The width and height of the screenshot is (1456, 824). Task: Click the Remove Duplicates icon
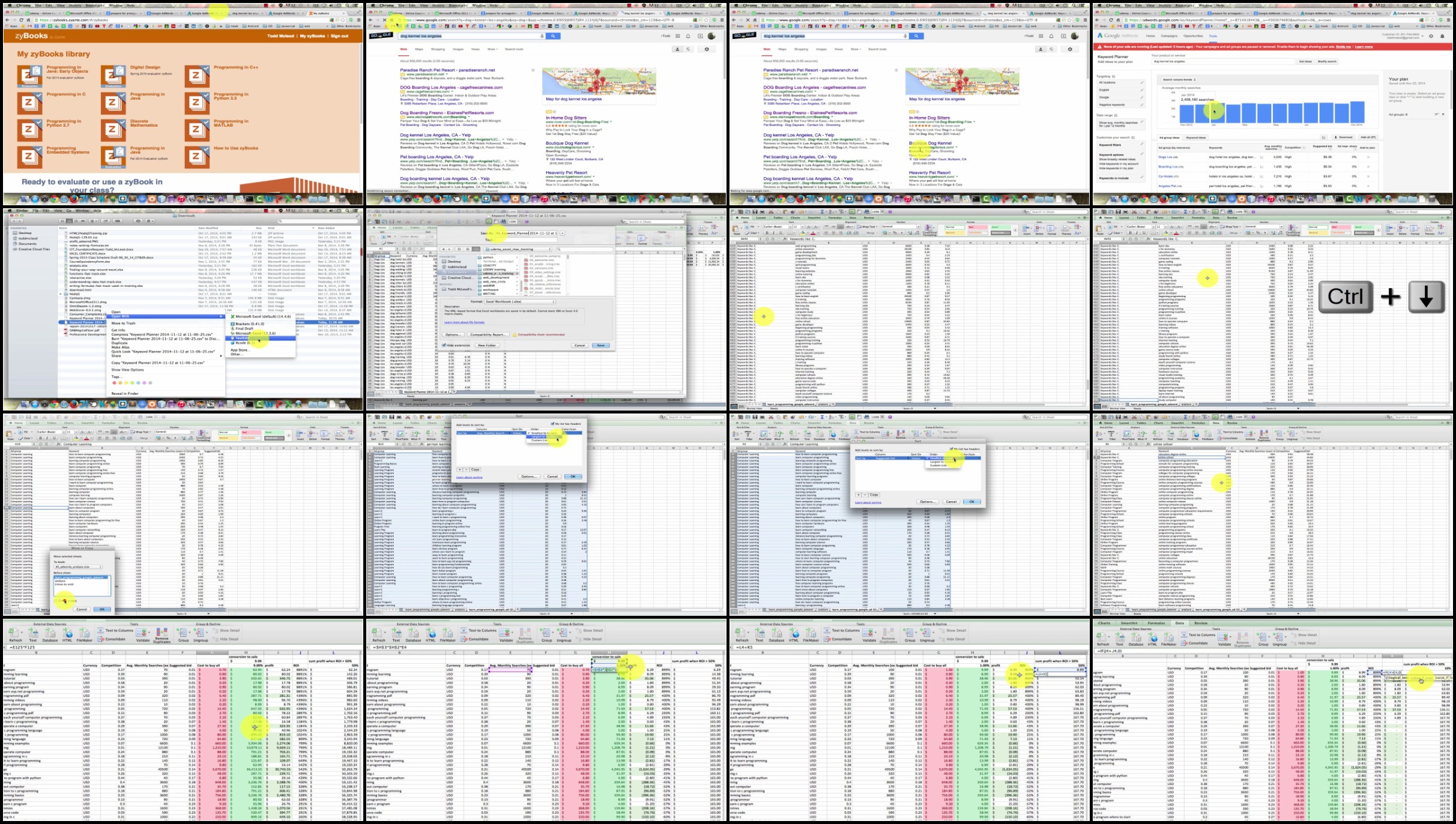click(x=163, y=631)
